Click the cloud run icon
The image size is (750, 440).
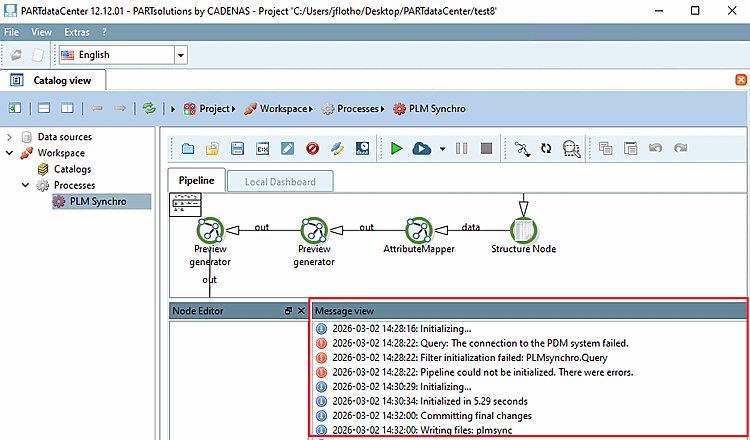tap(421, 149)
